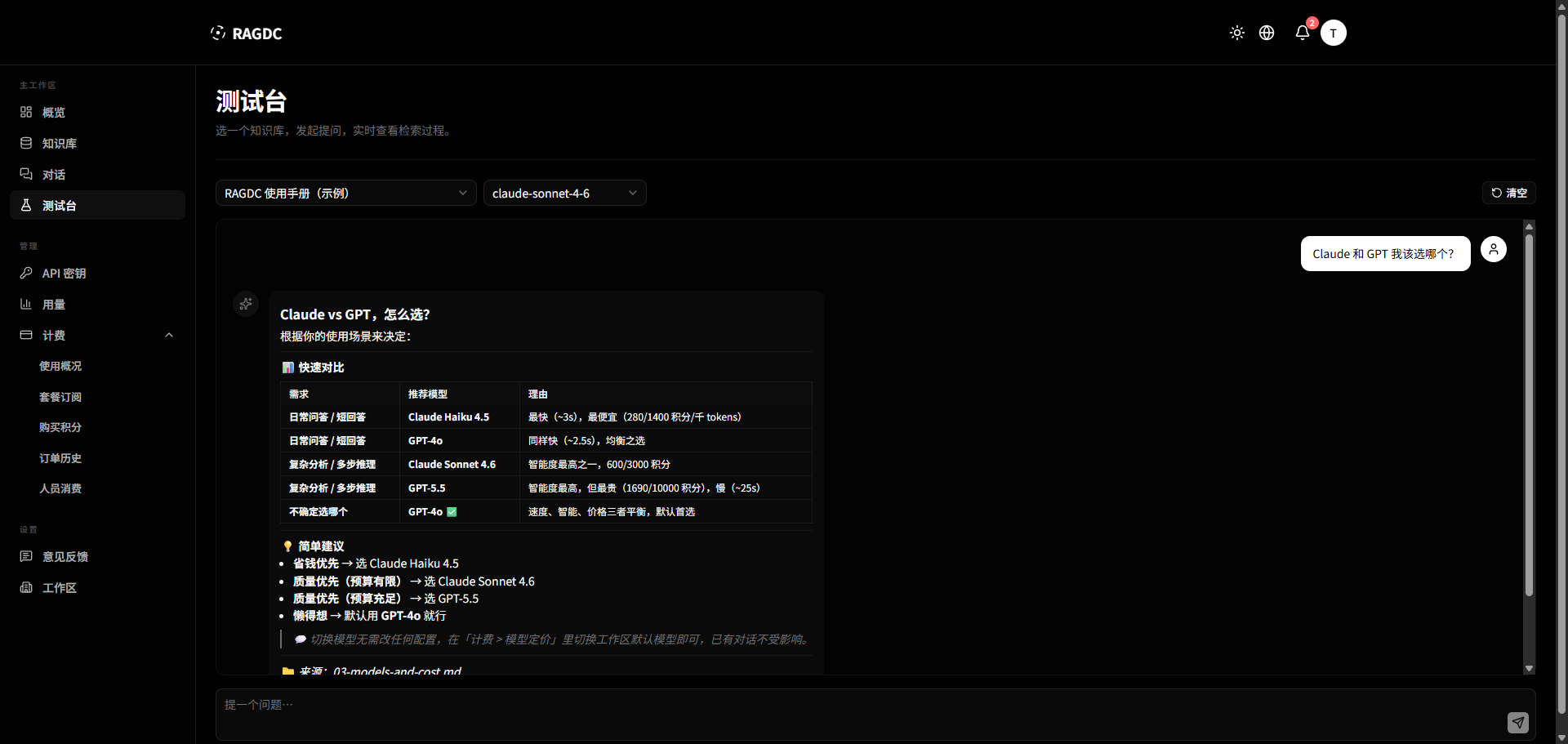
Task: Collapse the 计费 submenu chevron
Action: 169,335
